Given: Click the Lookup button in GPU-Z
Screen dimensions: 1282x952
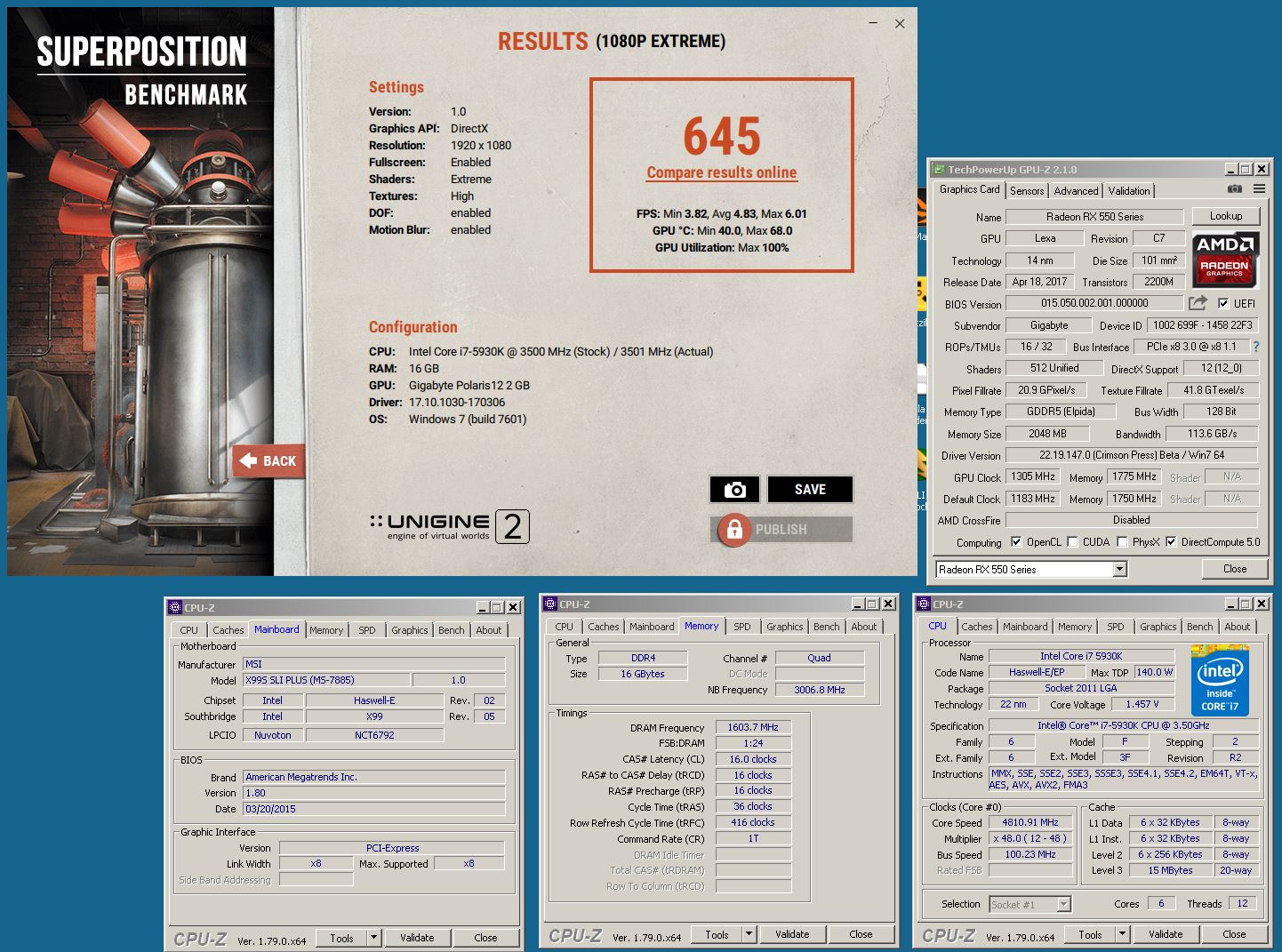Looking at the screenshot, I should (x=1226, y=216).
